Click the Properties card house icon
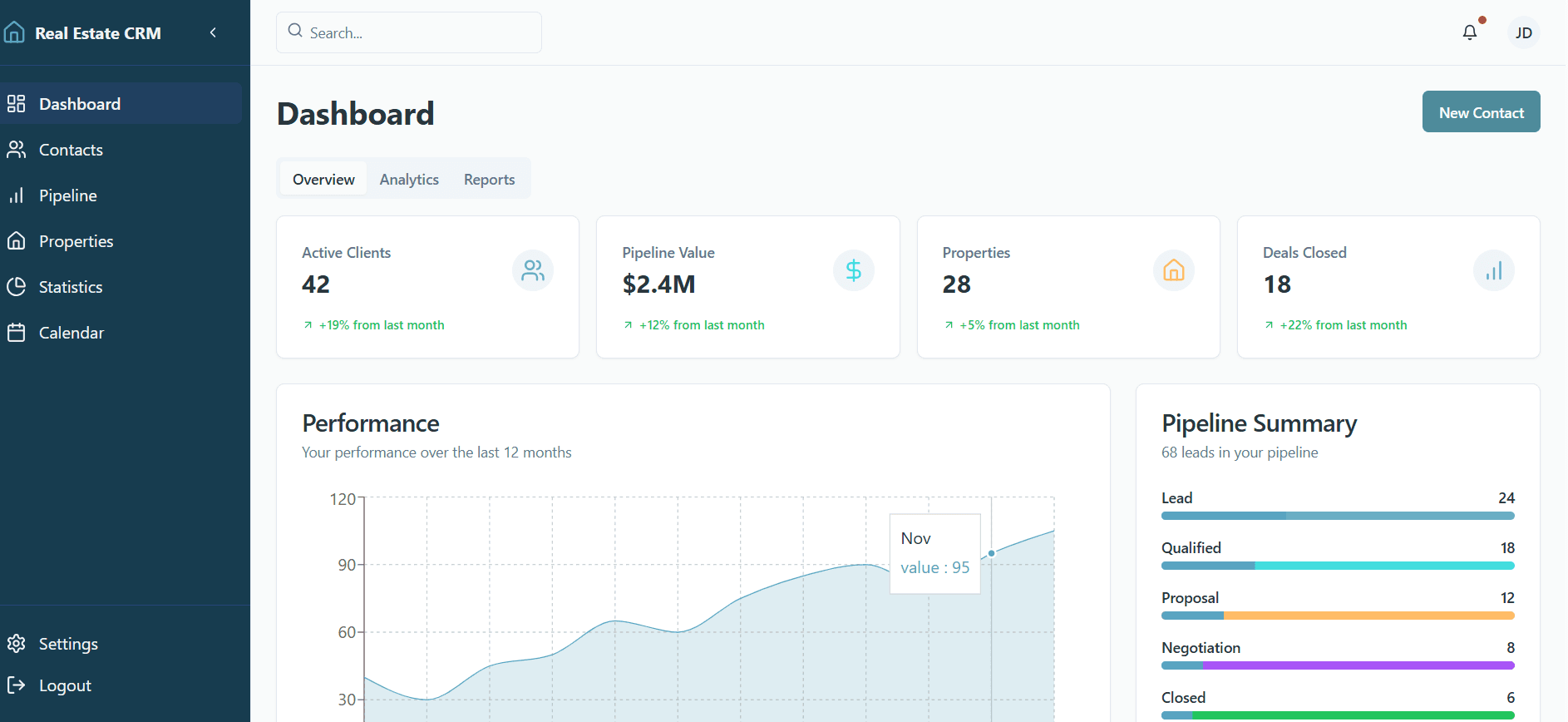The width and height of the screenshot is (1568, 722). click(1173, 270)
